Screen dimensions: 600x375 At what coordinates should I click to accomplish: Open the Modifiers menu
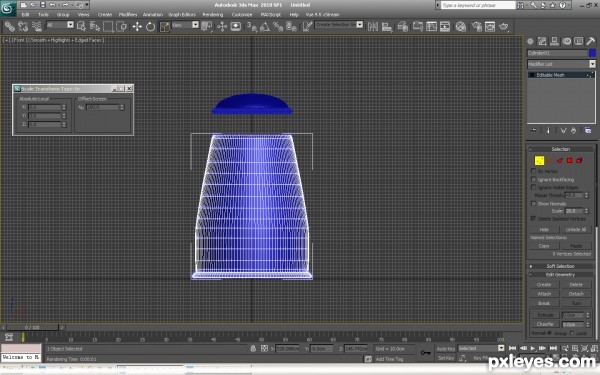click(x=128, y=15)
